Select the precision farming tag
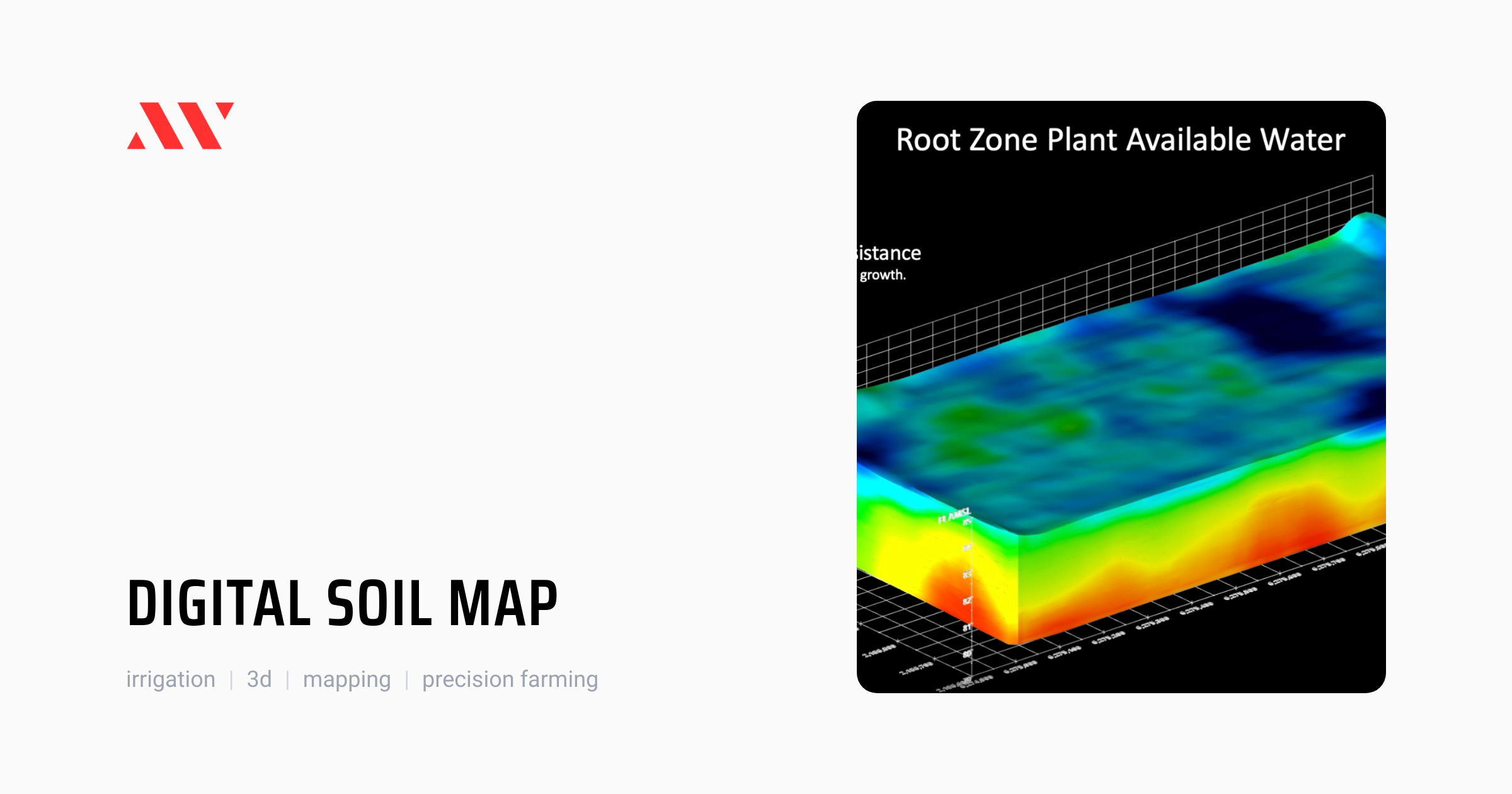 pyautogui.click(x=510, y=680)
